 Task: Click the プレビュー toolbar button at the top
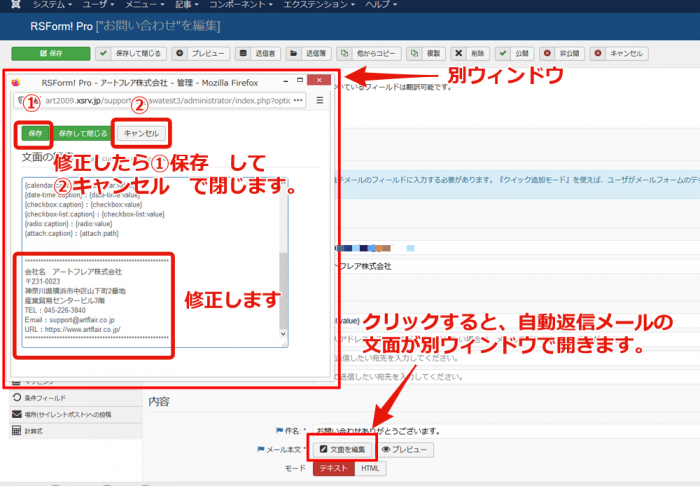[x=200, y=54]
